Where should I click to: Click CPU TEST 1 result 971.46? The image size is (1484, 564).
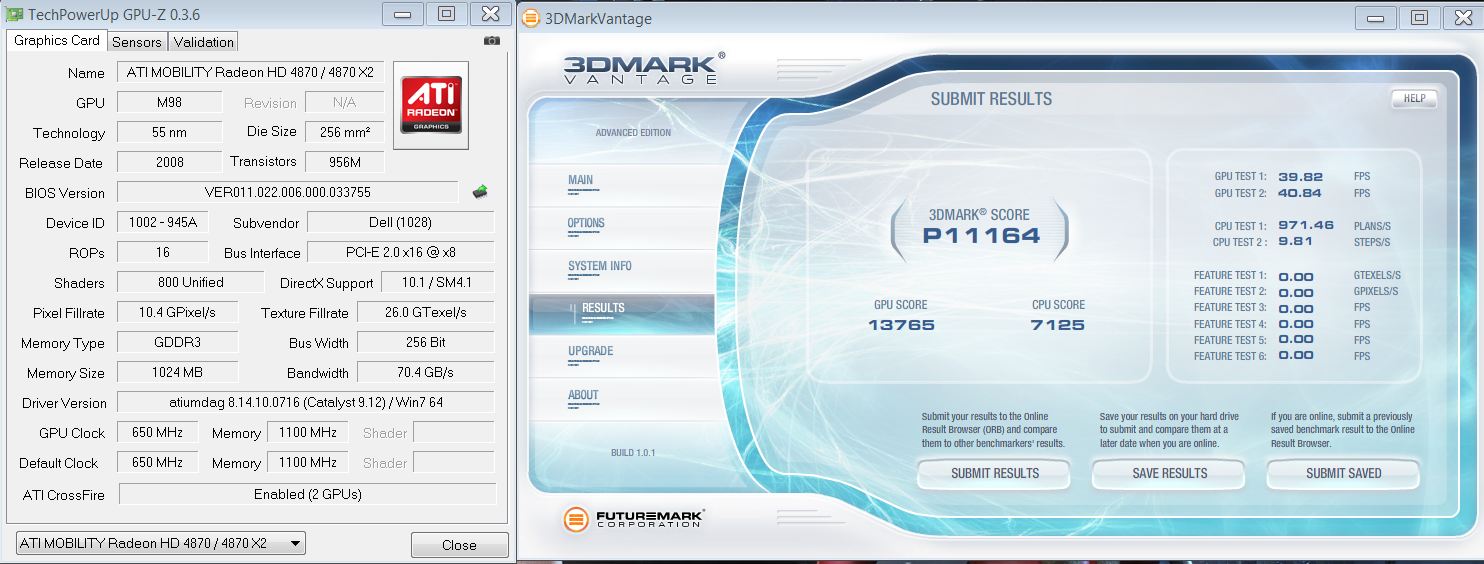click(x=1306, y=225)
